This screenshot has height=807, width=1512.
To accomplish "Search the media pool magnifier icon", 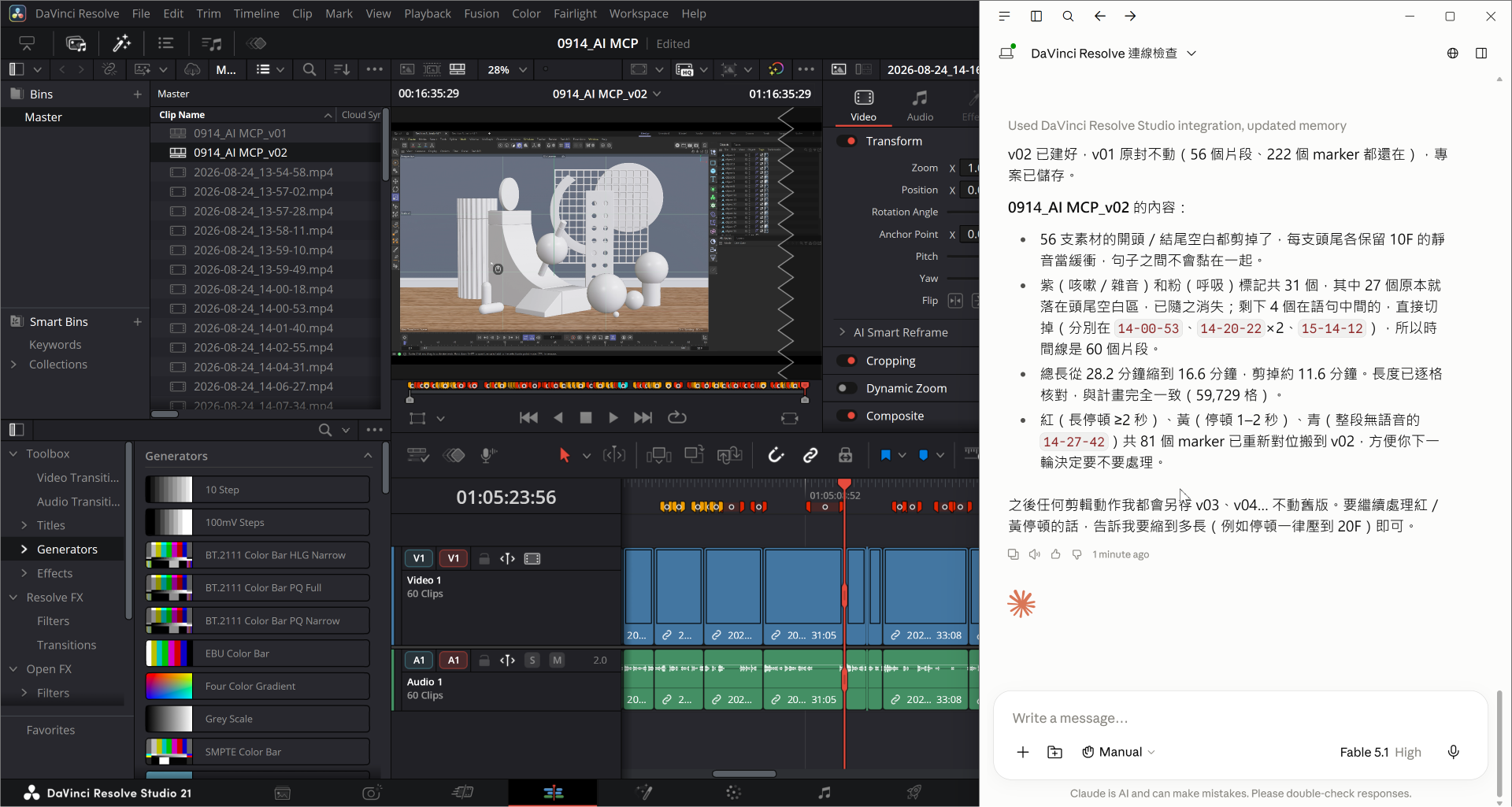I will 309,69.
